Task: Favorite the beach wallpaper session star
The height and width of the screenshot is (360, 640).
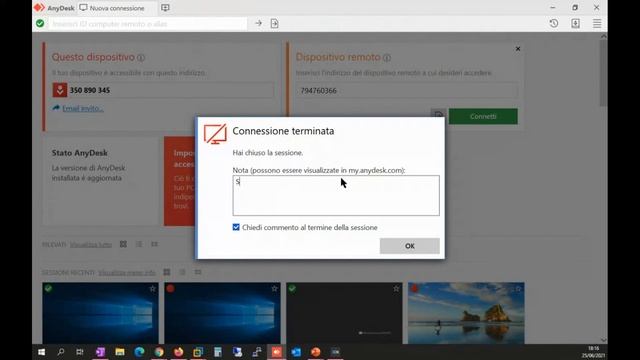Action: pos(518,289)
